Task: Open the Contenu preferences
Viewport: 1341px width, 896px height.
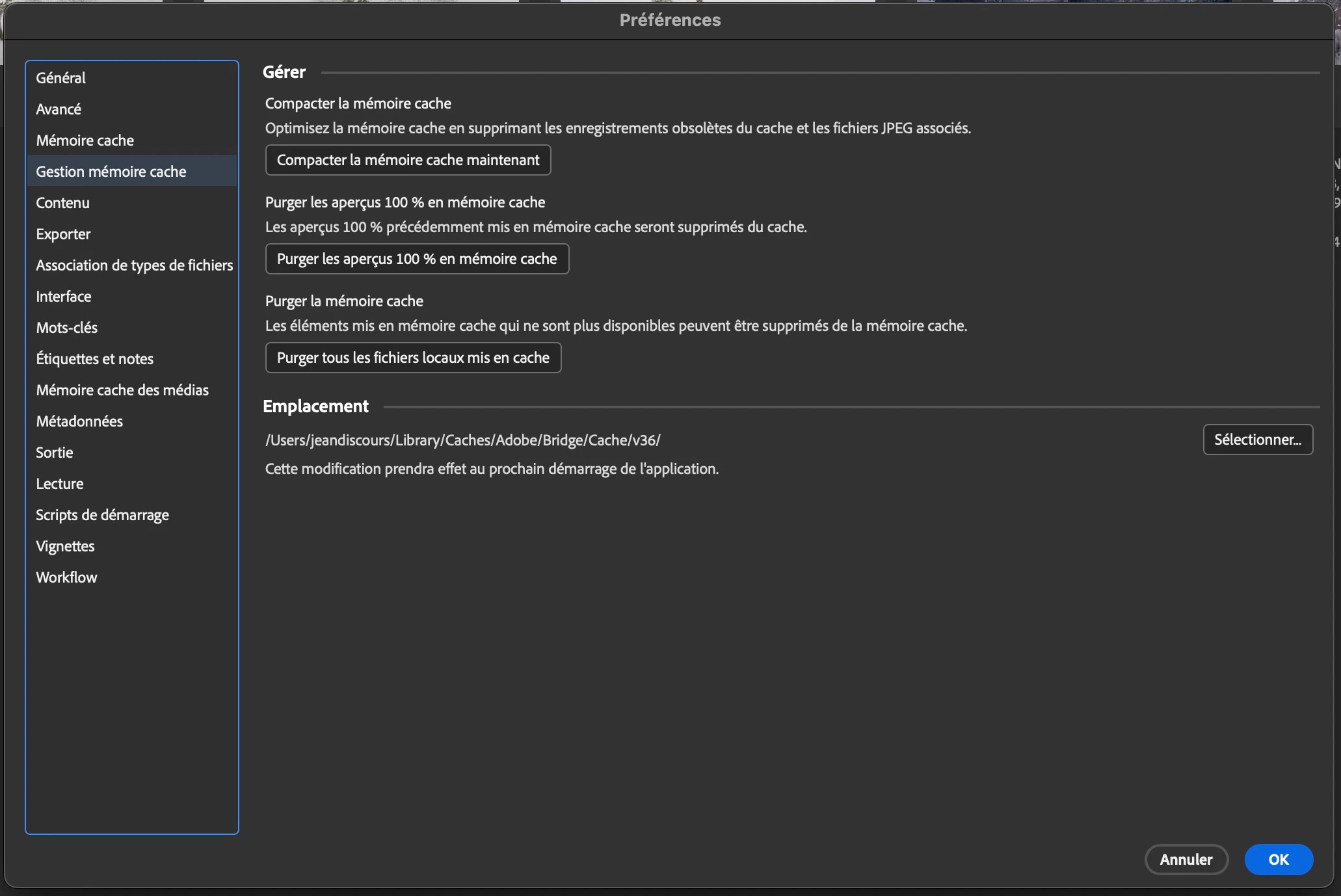Action: pos(62,203)
